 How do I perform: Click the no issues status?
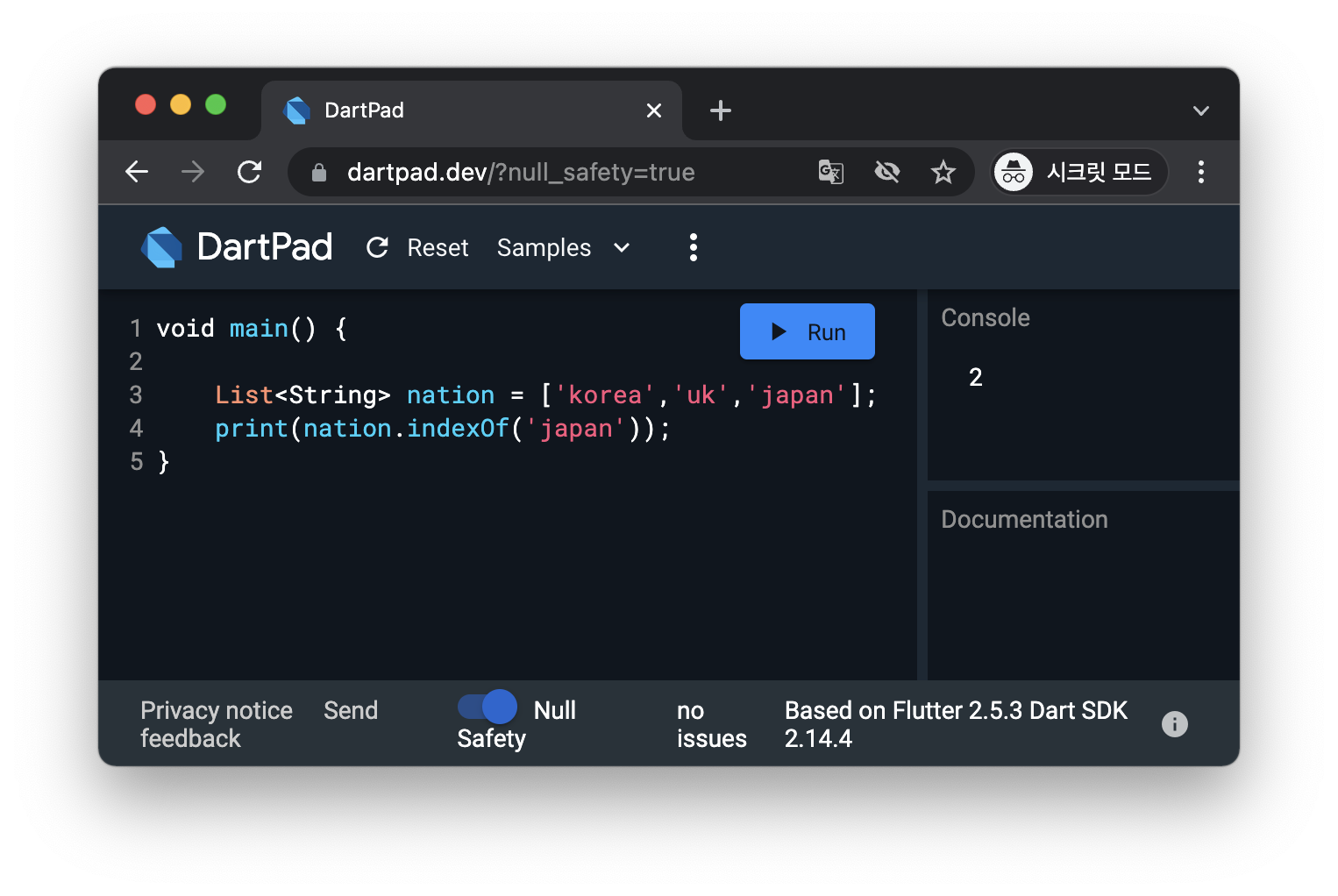(x=711, y=724)
